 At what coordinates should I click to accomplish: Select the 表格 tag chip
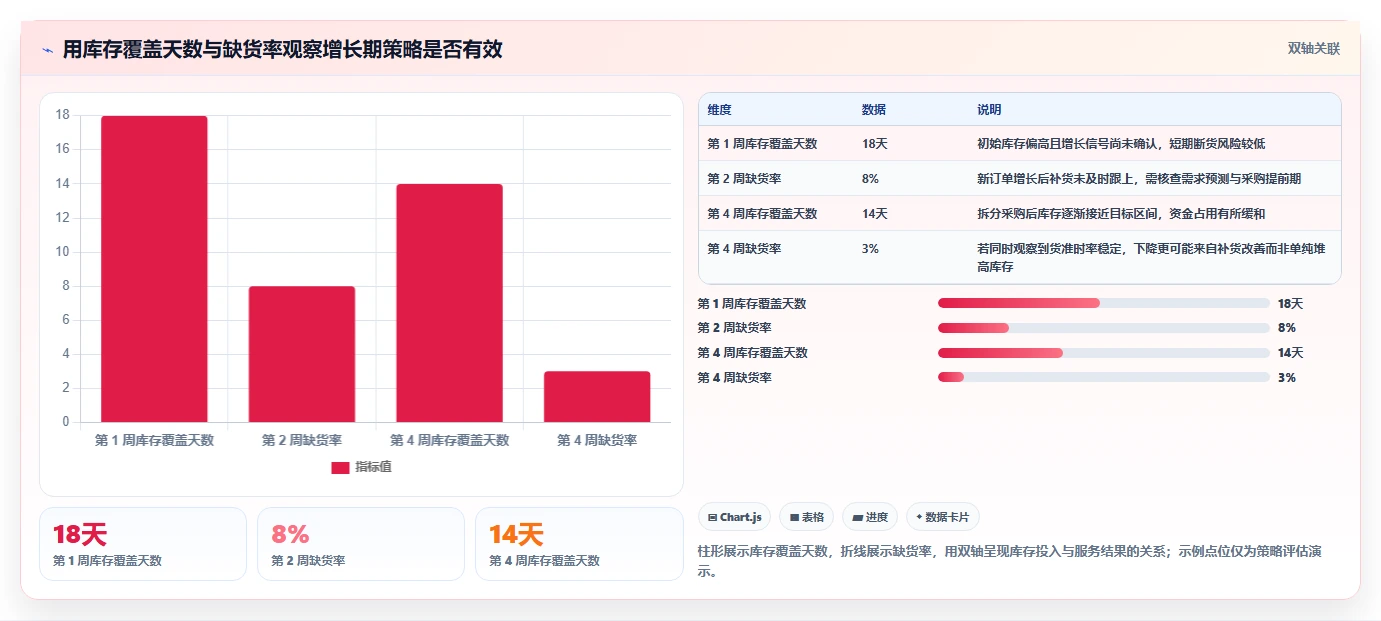(x=806, y=517)
